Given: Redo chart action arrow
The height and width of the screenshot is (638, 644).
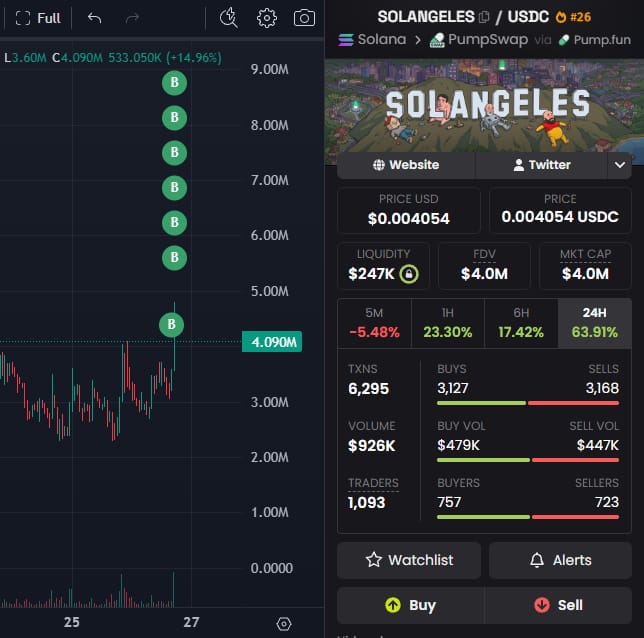Looking at the screenshot, I should point(132,18).
